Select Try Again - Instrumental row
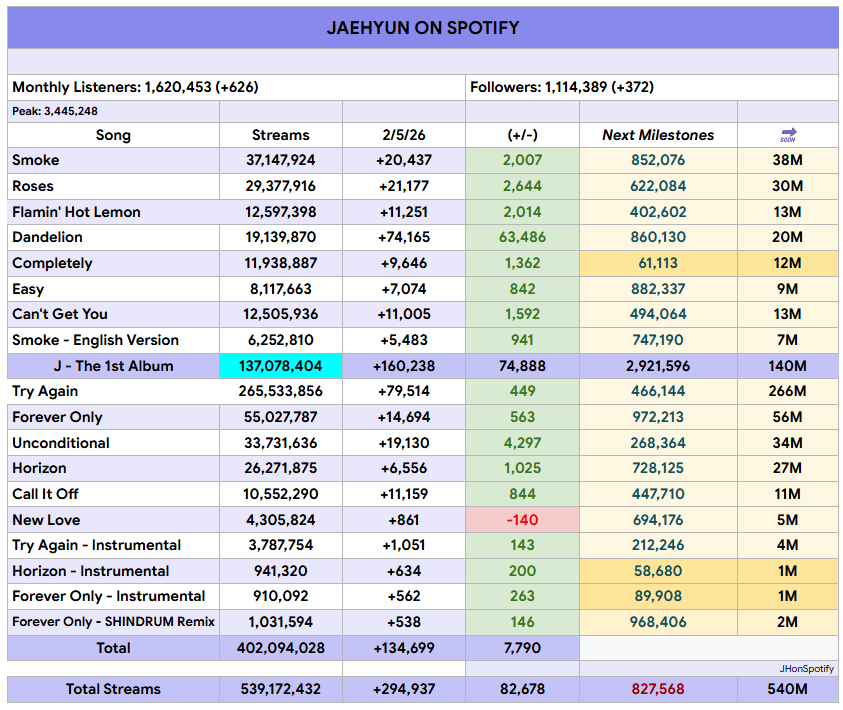Image resolution: width=843 pixels, height=710 pixels. point(423,546)
